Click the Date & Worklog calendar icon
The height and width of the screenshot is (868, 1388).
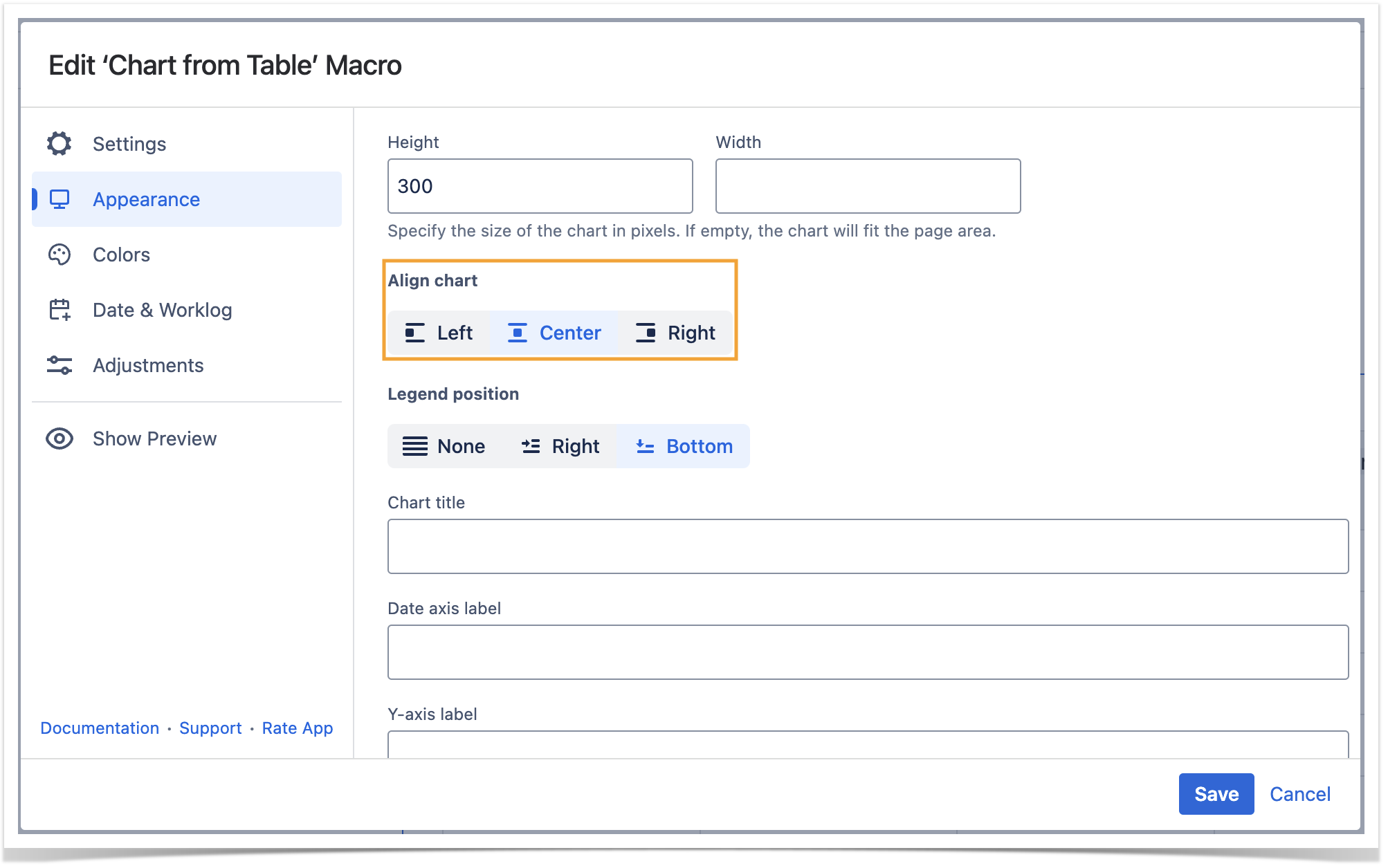pos(60,310)
